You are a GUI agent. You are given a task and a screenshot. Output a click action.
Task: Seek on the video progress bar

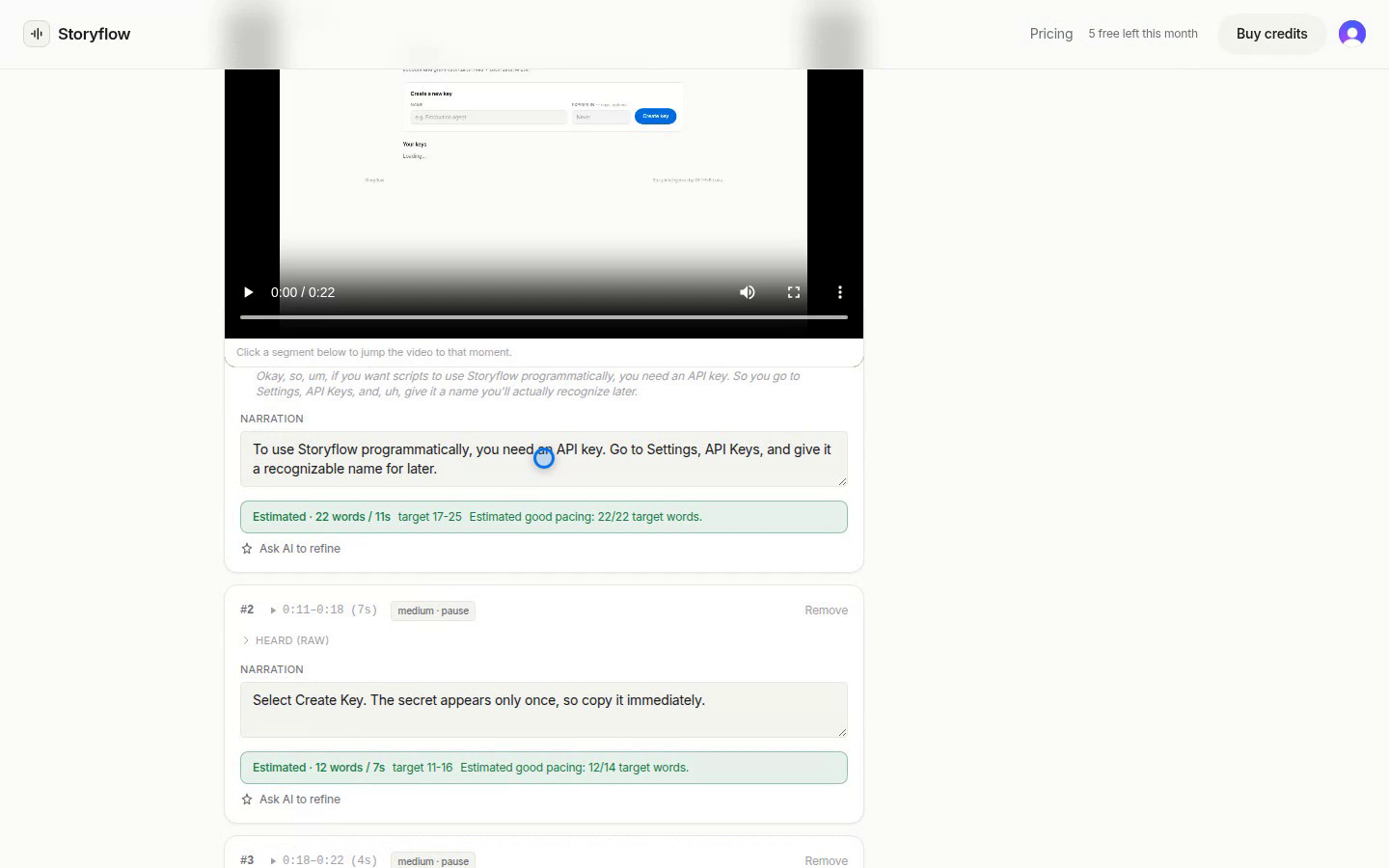(x=544, y=316)
